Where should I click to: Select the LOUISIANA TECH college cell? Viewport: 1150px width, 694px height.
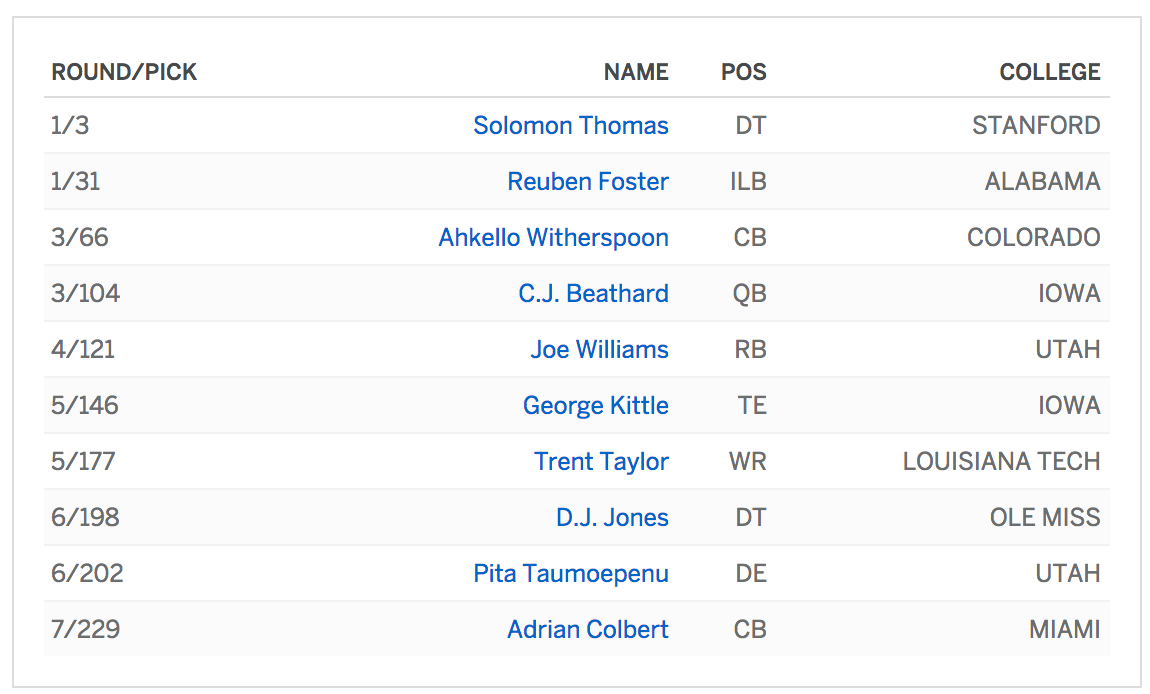[1001, 462]
